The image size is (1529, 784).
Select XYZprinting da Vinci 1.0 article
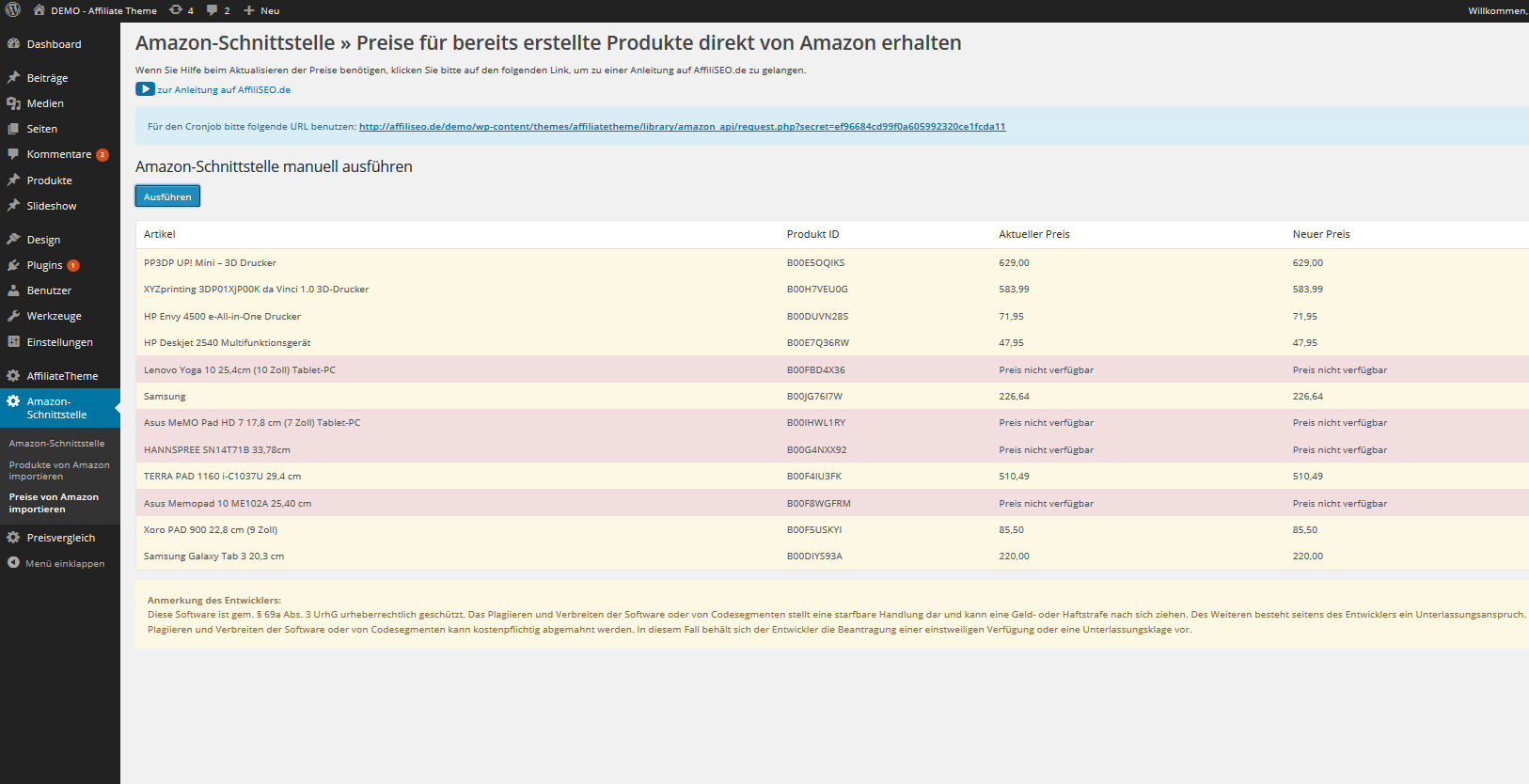256,290
